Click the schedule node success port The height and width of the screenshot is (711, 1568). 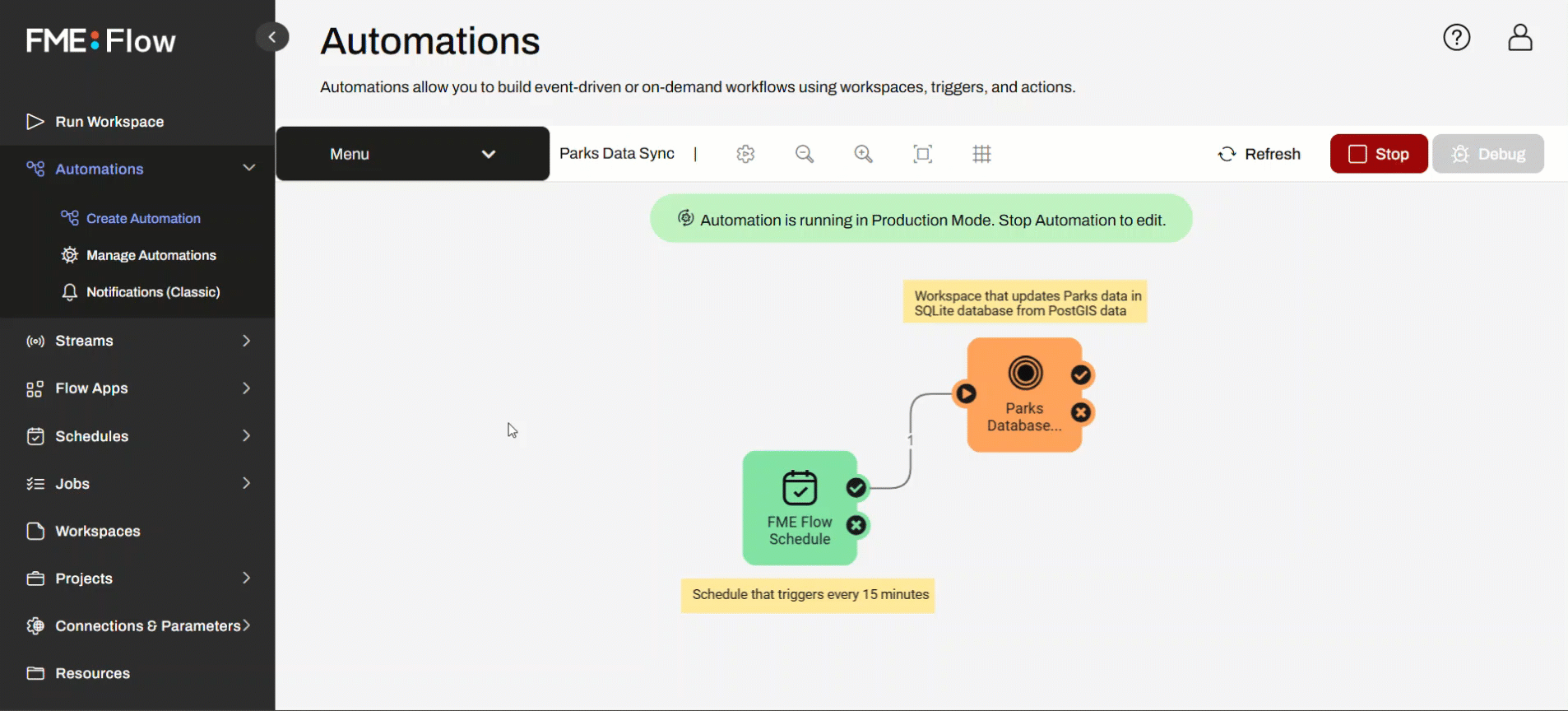856,488
